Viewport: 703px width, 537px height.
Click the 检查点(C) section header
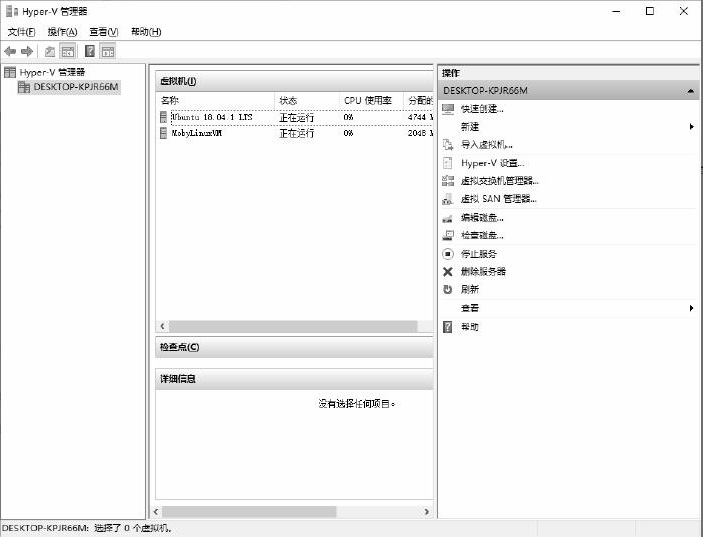(294, 347)
